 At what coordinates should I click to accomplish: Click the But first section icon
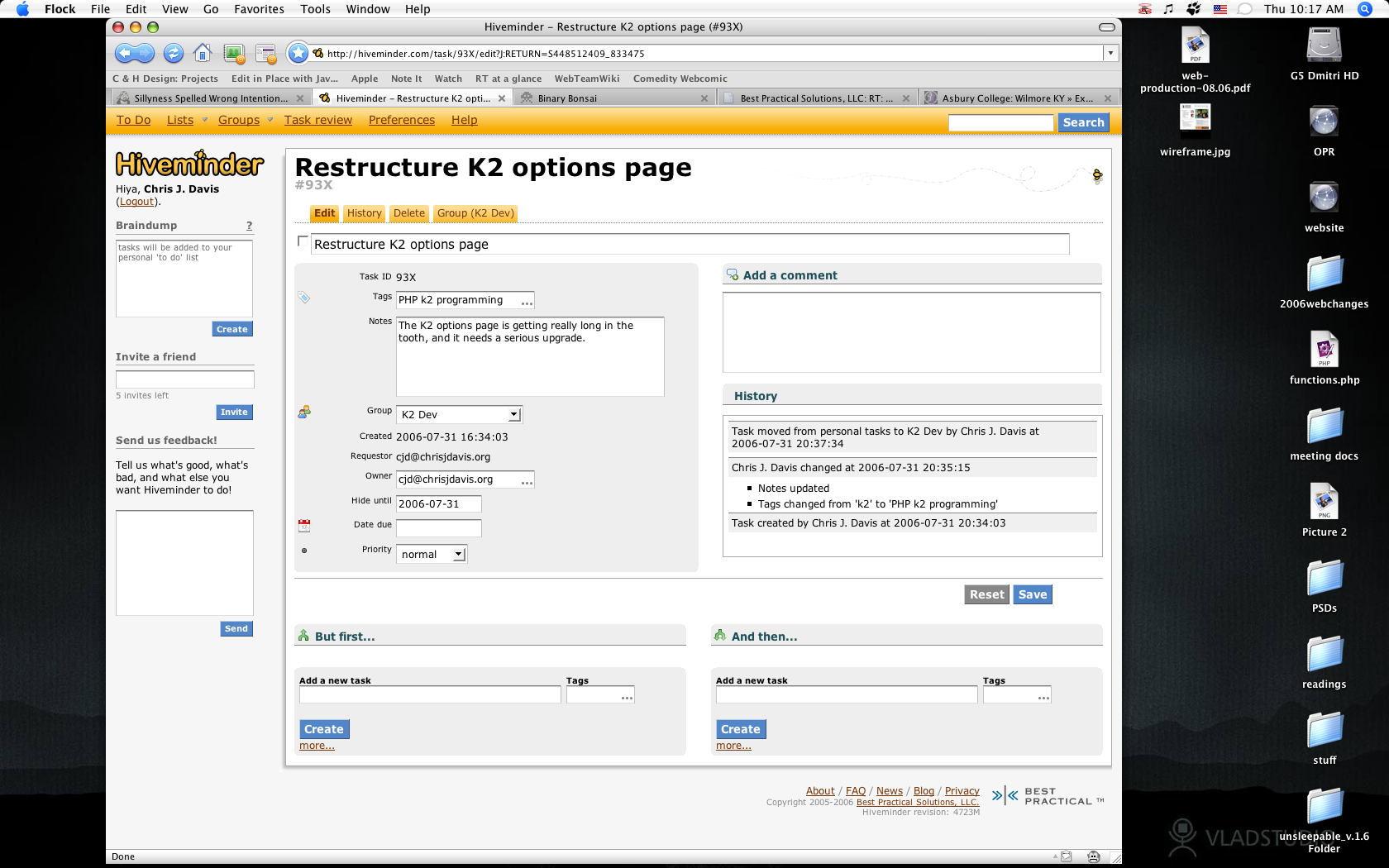(303, 636)
